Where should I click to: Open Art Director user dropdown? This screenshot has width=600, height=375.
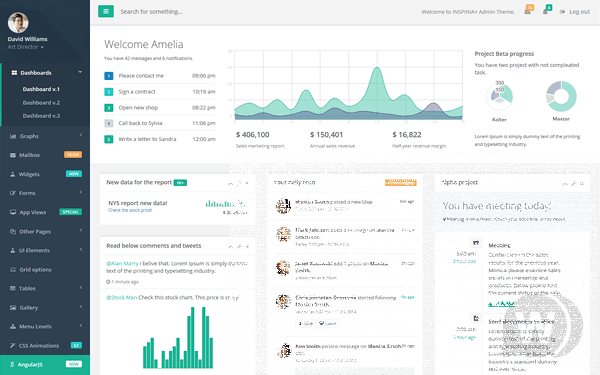pyautogui.click(x=26, y=47)
